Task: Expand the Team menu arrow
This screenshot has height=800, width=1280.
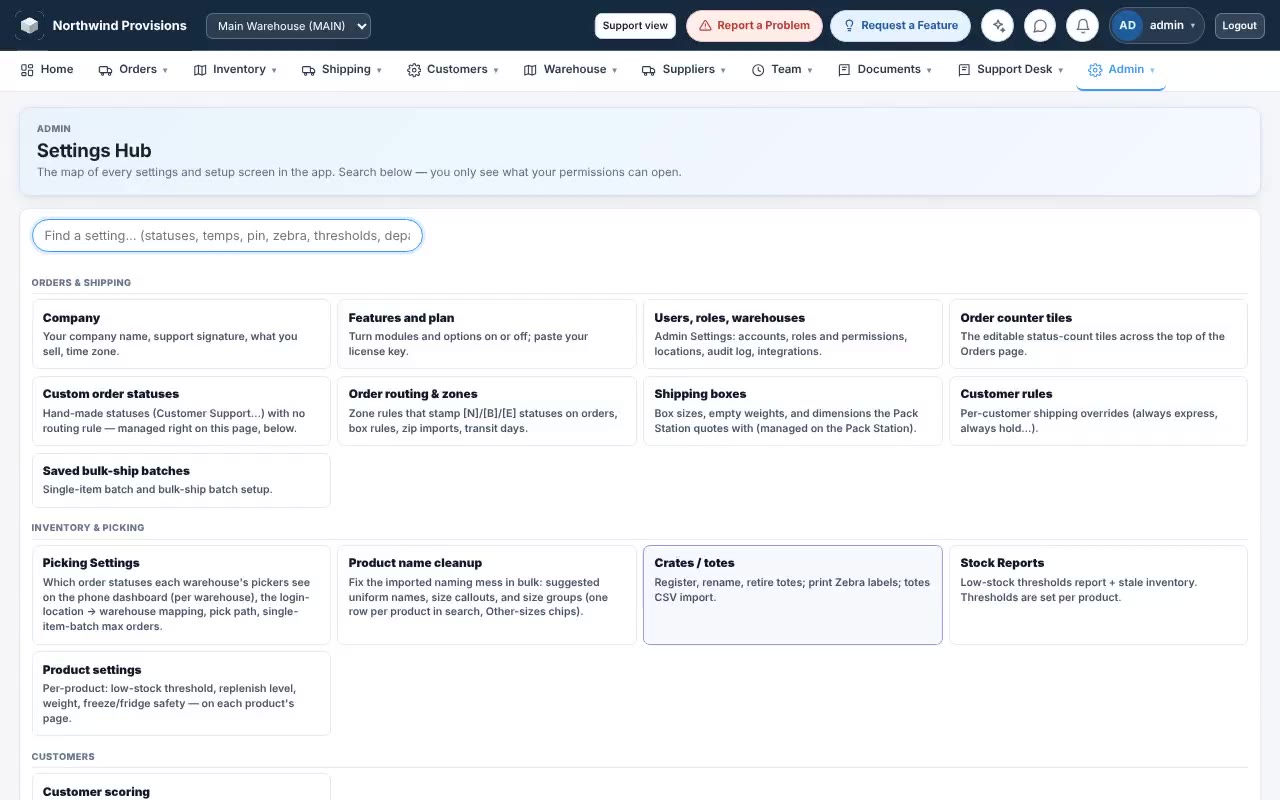Action: [809, 70]
